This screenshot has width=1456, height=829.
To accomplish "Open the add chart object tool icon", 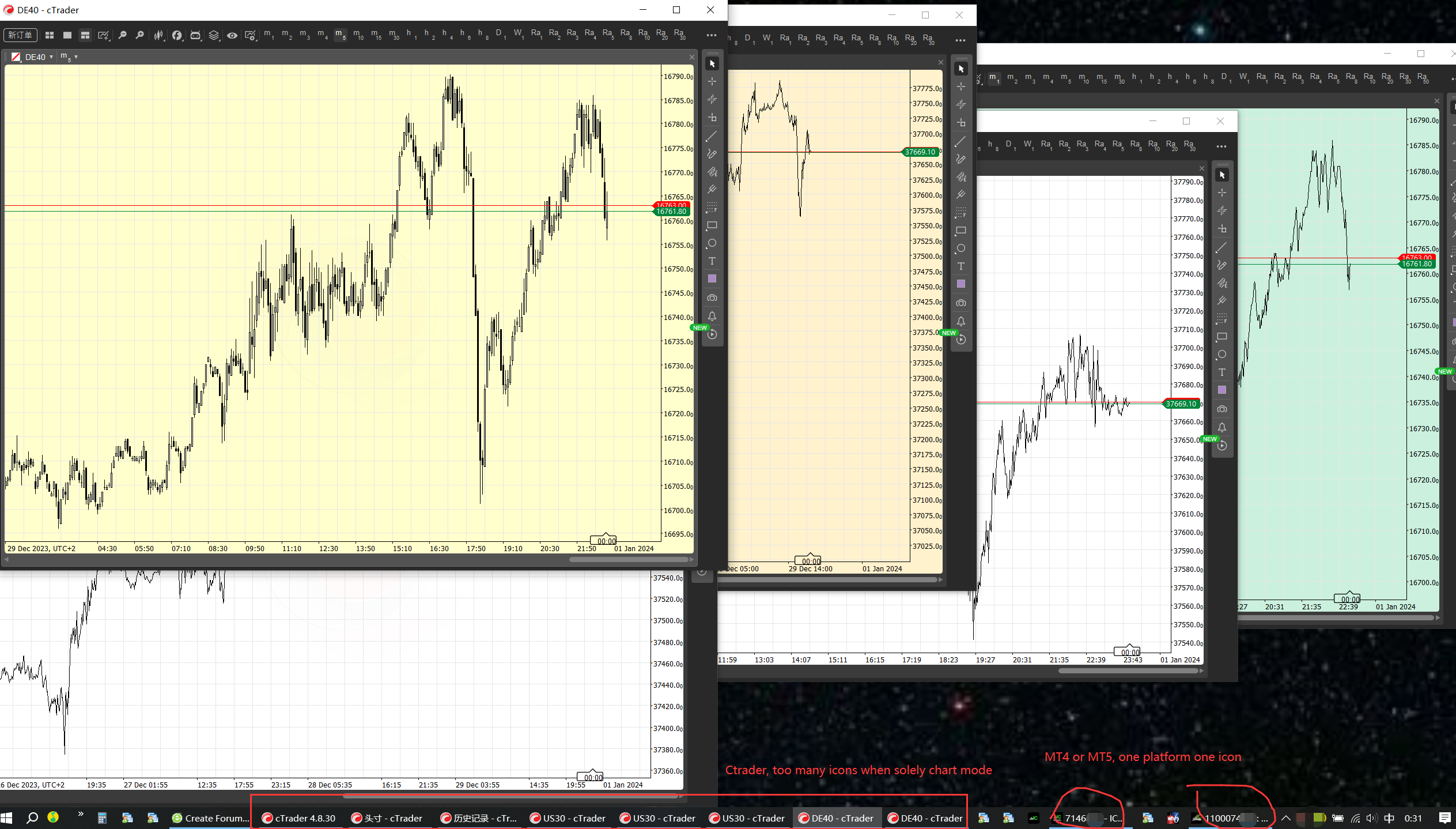I will coord(103,35).
